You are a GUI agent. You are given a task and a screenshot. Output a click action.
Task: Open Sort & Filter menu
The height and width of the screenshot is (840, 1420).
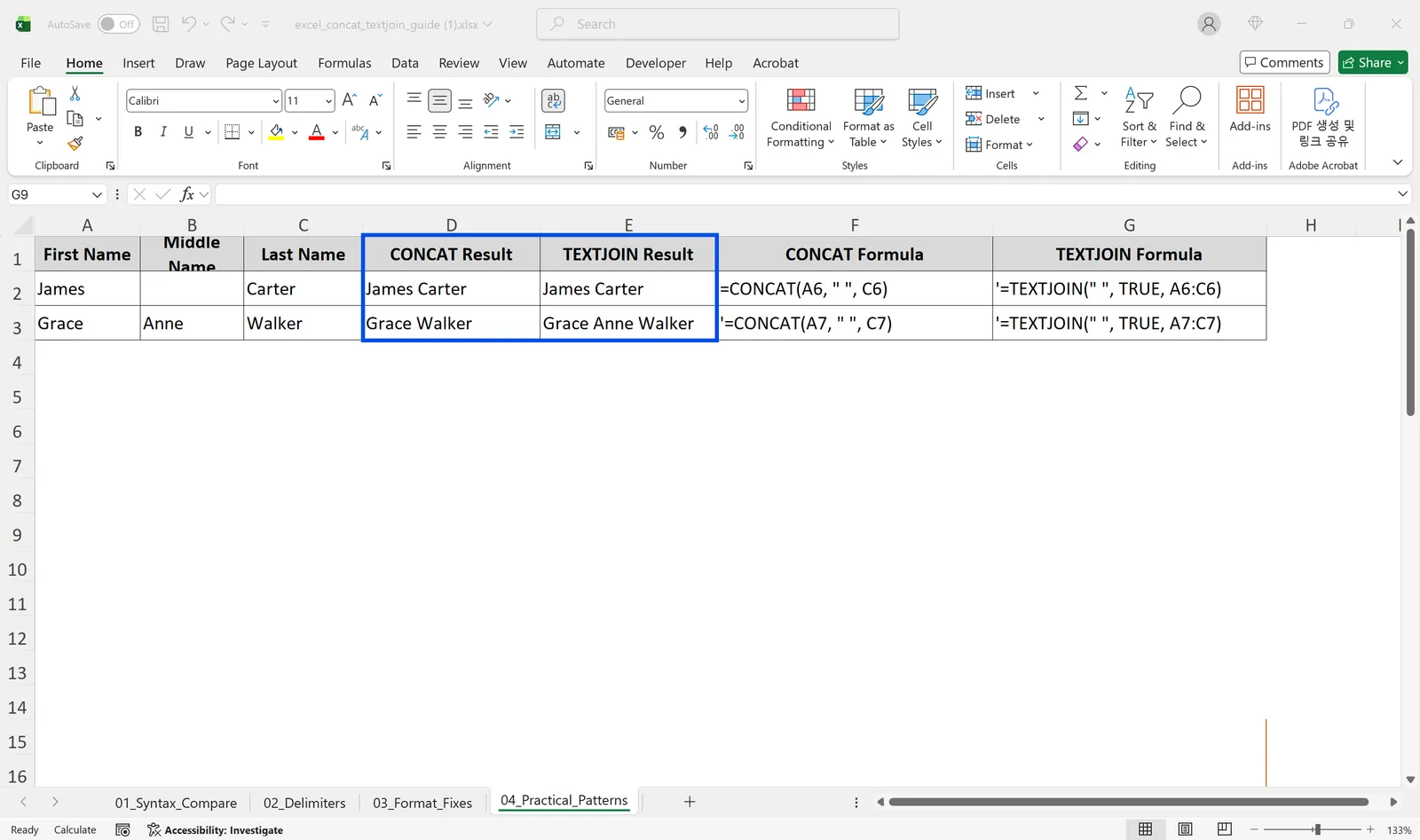click(x=1139, y=118)
